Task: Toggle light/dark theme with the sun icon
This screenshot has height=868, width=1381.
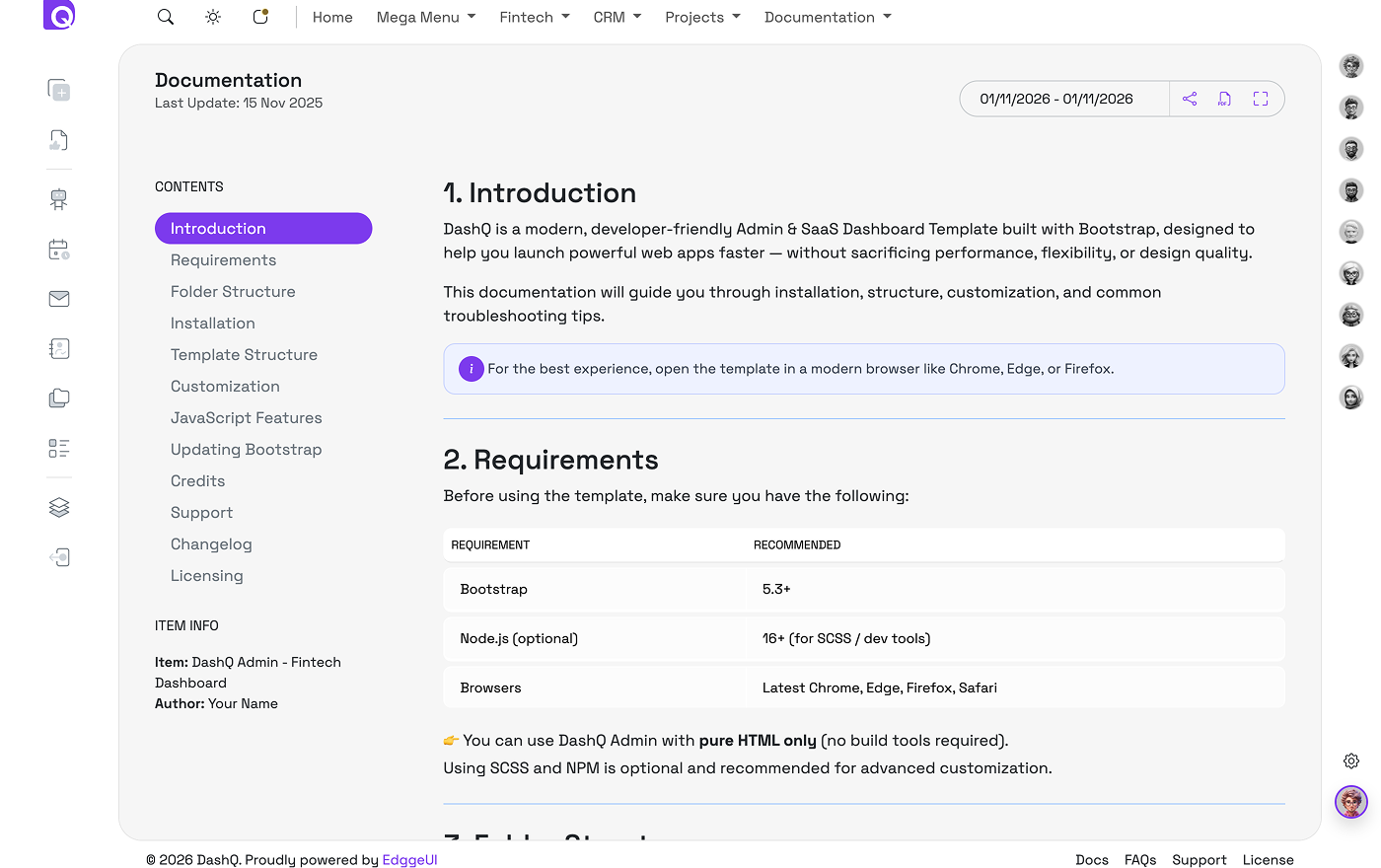Action: click(x=212, y=17)
